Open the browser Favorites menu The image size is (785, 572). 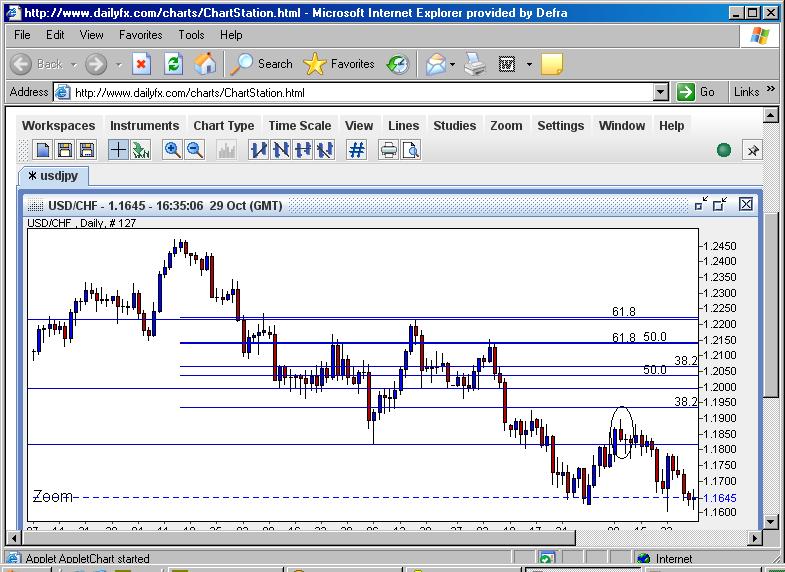pyautogui.click(x=141, y=35)
